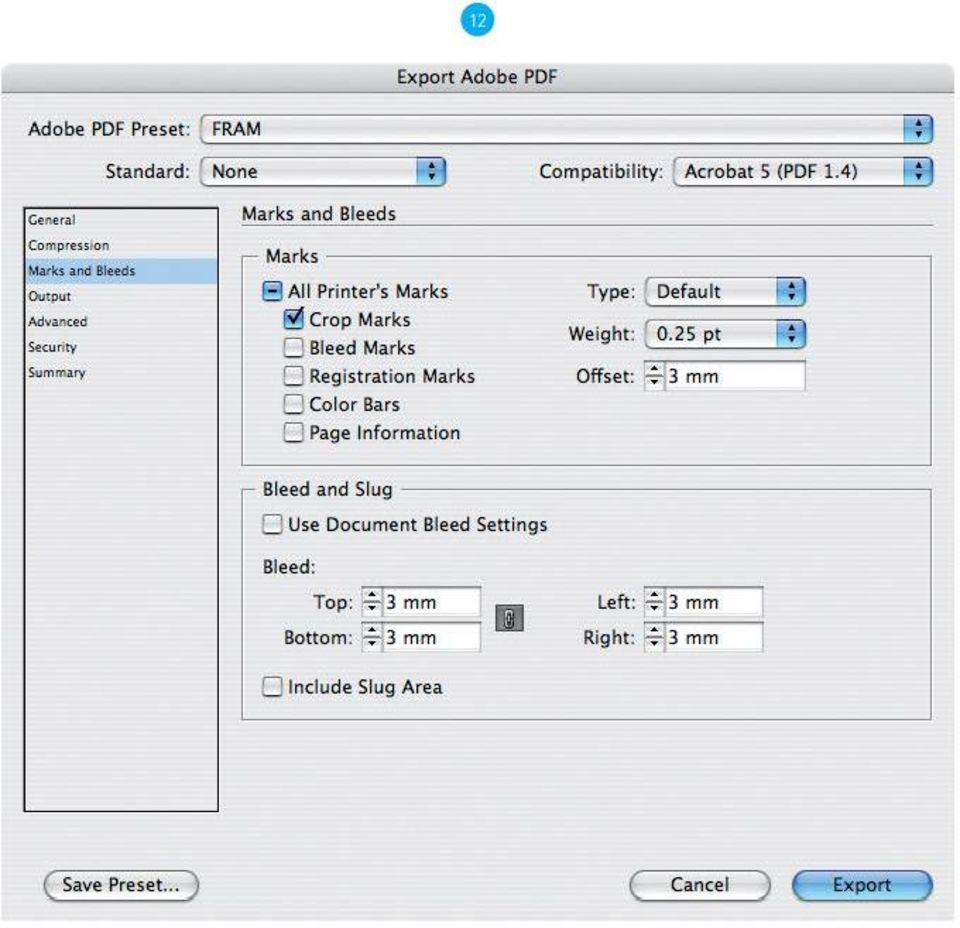Click the Right bleed stepper arrows
The image size is (960, 928).
[x=654, y=637]
